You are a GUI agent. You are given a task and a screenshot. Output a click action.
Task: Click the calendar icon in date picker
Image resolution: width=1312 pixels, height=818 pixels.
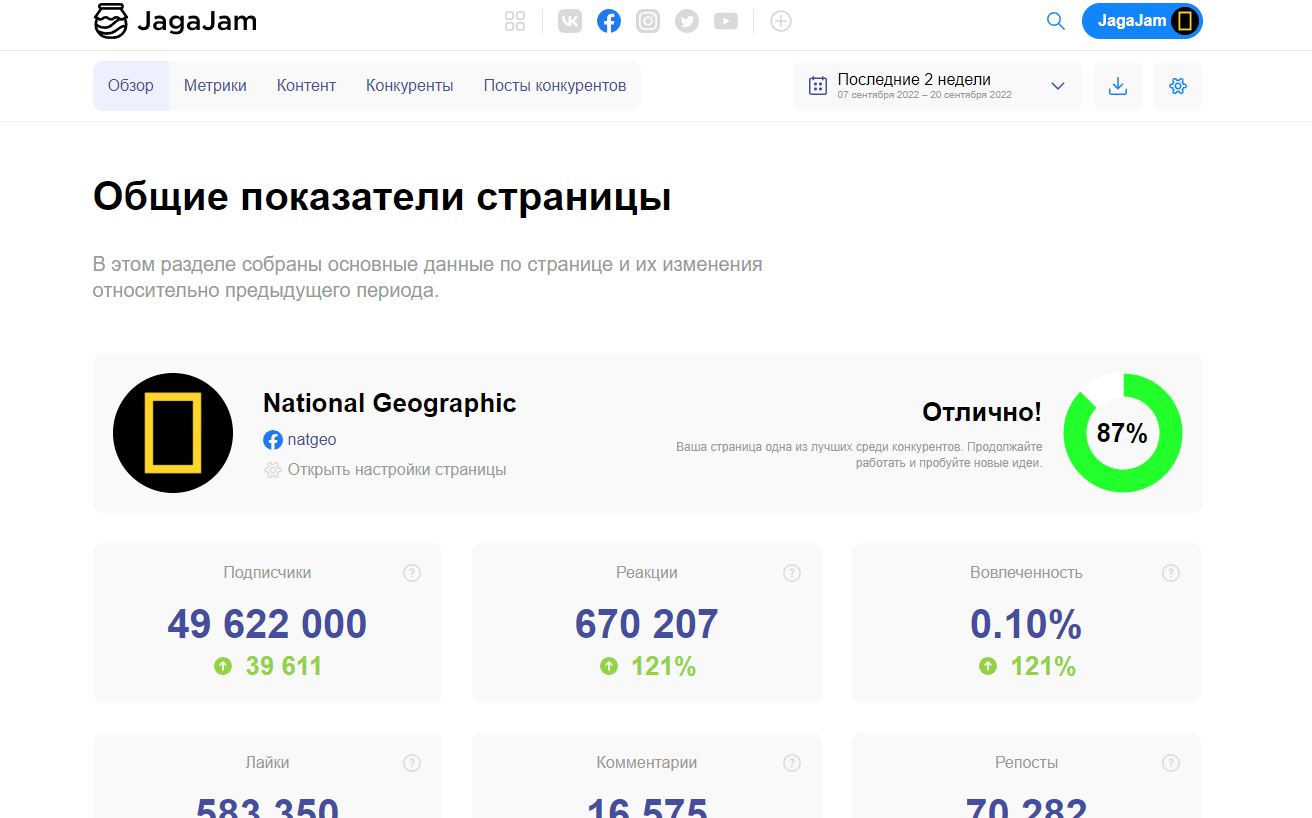point(818,86)
